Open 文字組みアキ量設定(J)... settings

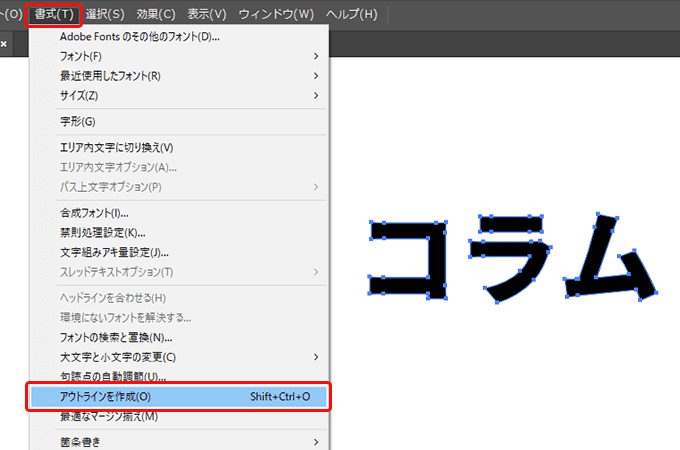click(x=178, y=252)
